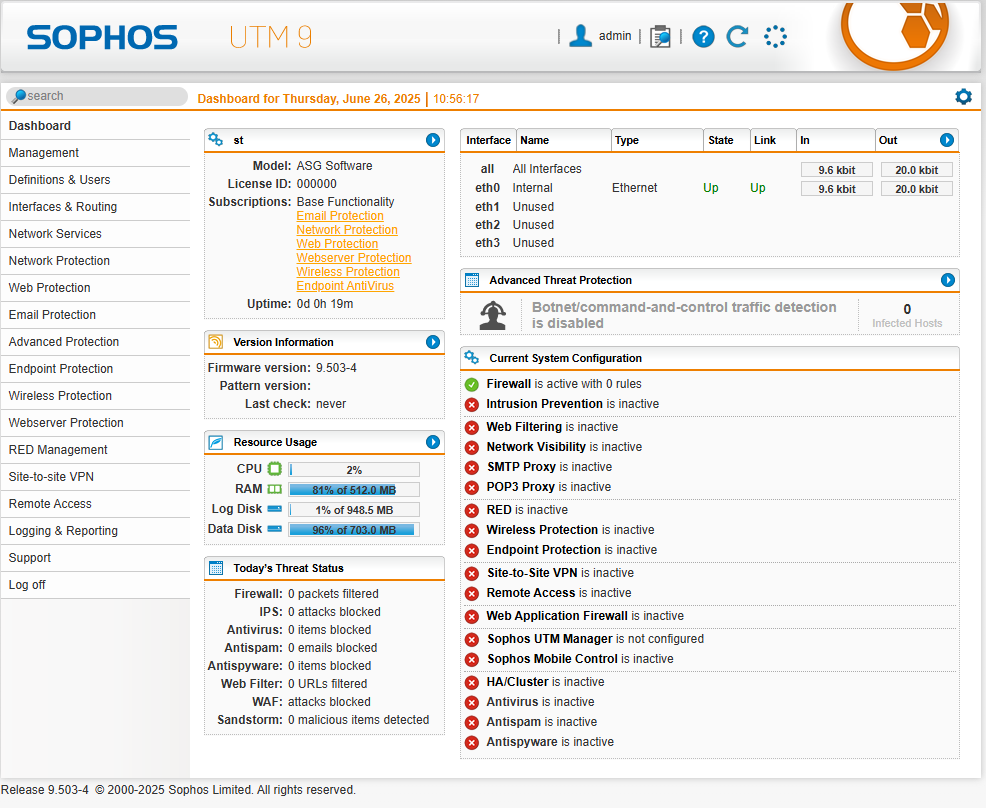
Task: Follow the Email Protection subscription link
Action: 340,216
